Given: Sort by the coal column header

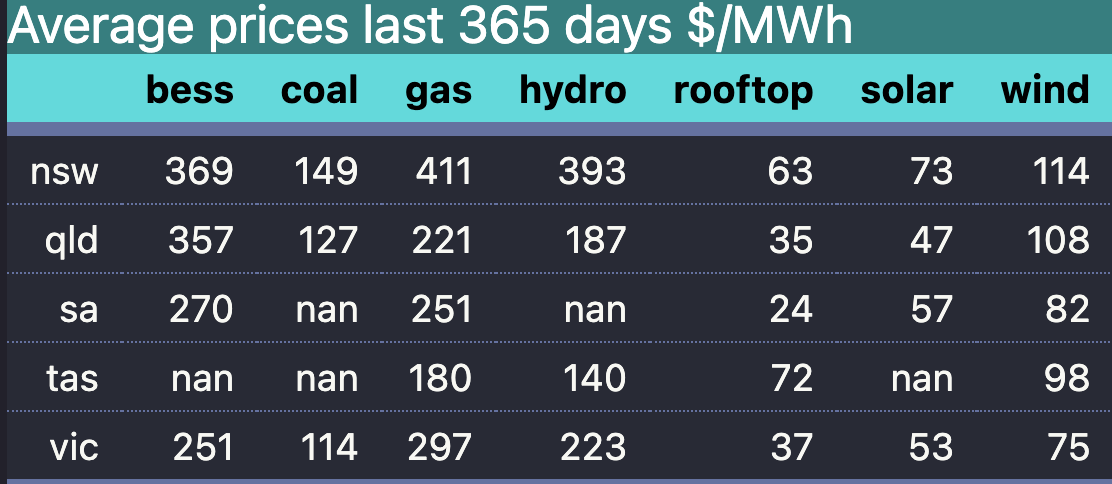Looking at the screenshot, I should click(x=319, y=91).
